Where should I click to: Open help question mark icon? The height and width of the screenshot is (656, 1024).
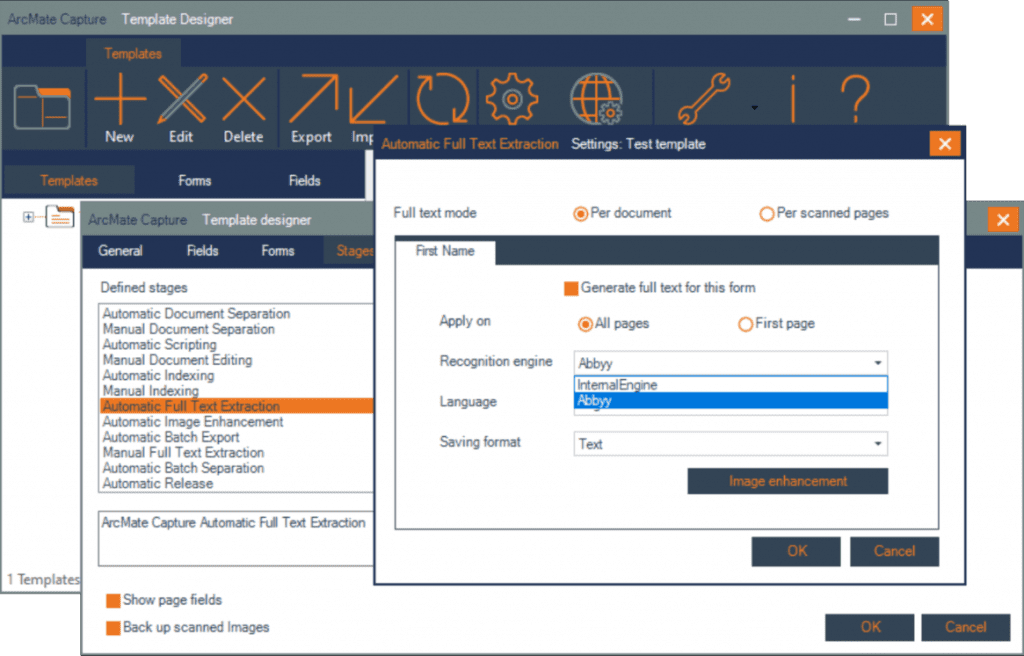[x=854, y=101]
